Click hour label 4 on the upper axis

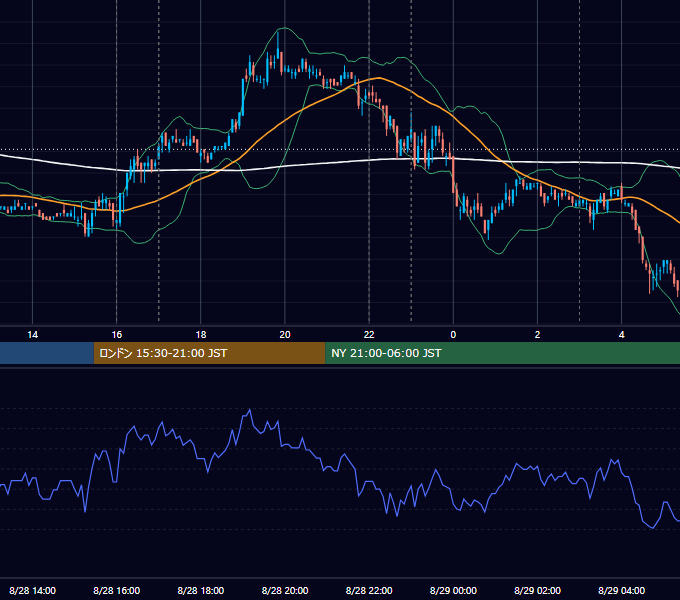click(x=621, y=335)
